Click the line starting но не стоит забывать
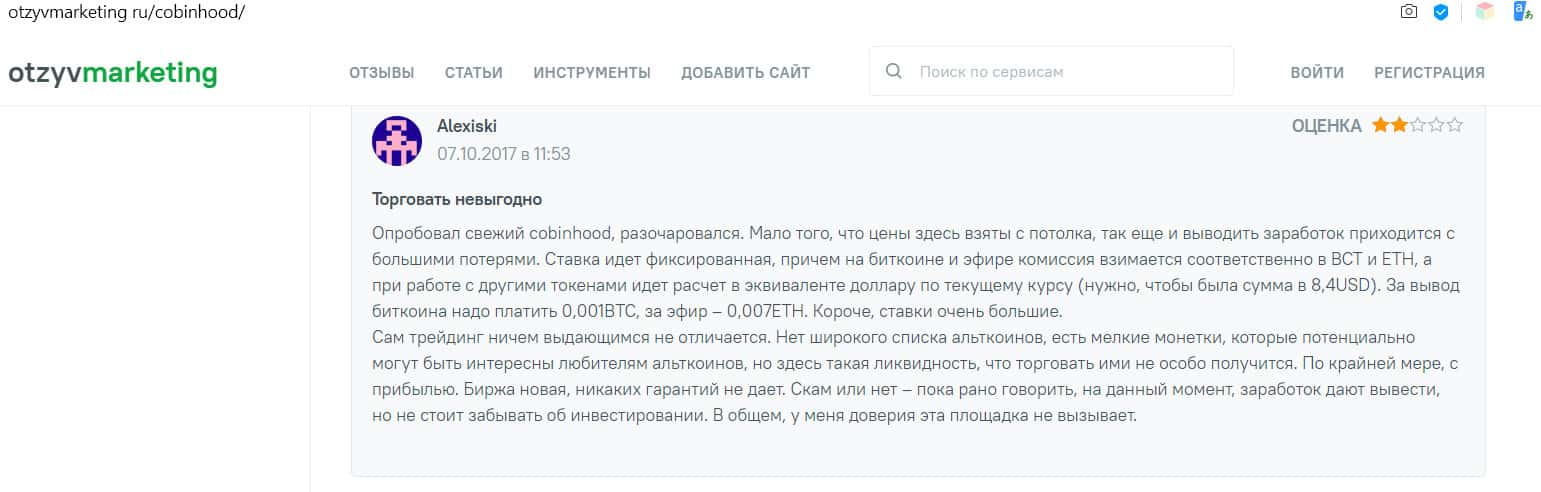This screenshot has width=1541, height=492. point(755,415)
